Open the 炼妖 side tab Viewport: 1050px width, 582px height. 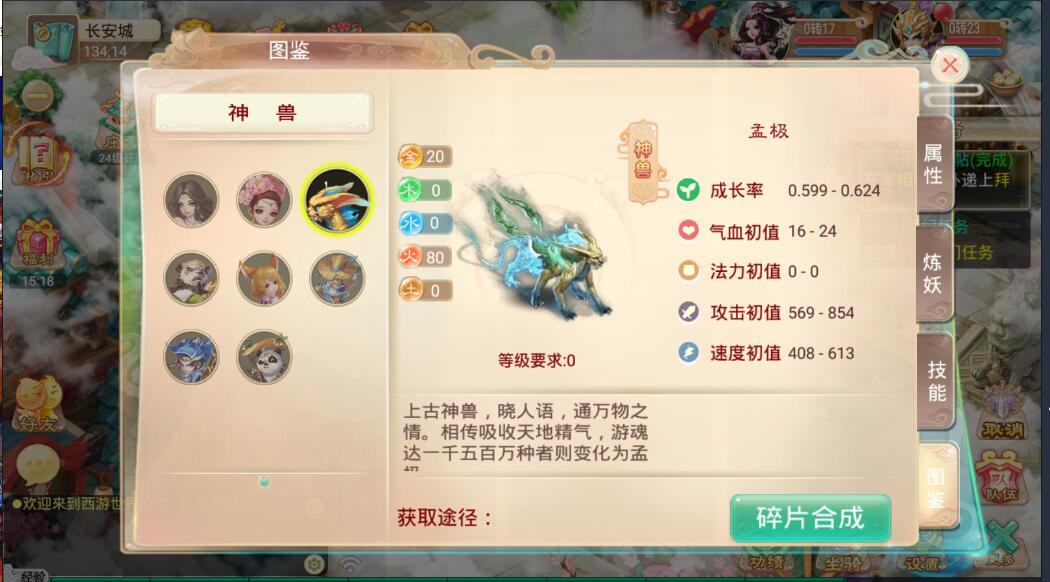(x=933, y=273)
